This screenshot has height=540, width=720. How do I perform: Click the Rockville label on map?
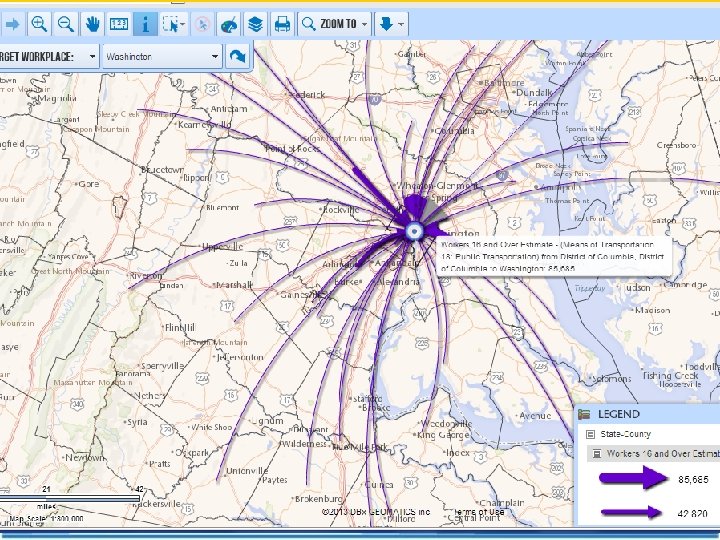click(340, 209)
